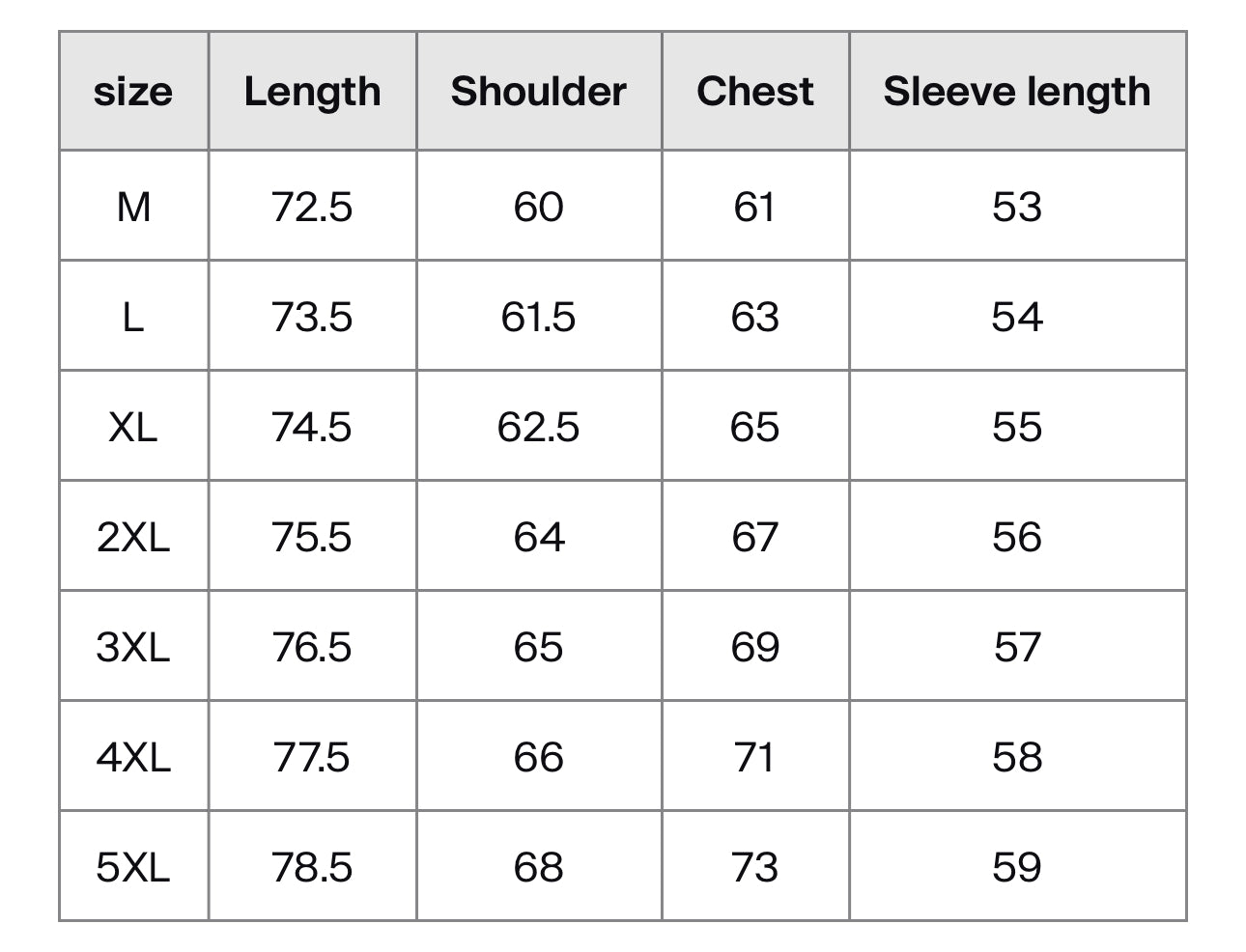Click chest value 73 for 5XL
This screenshot has height=952, width=1246.
(754, 867)
